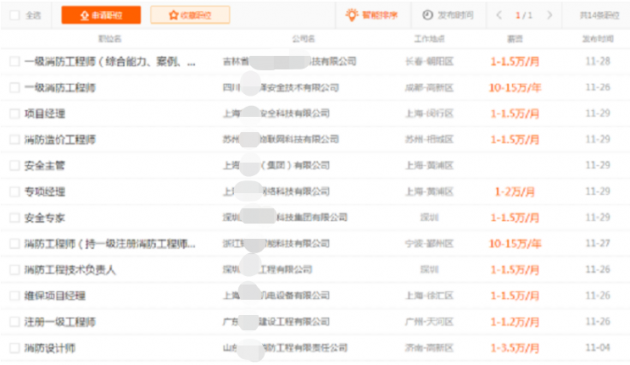Check the 安全专家 job row checkbox
The width and height of the screenshot is (630, 365).
[x=14, y=218]
